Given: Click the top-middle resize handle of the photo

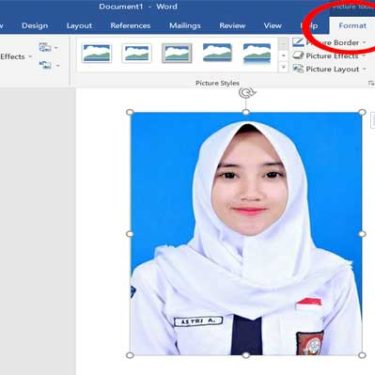Looking at the screenshot, I should [x=246, y=112].
